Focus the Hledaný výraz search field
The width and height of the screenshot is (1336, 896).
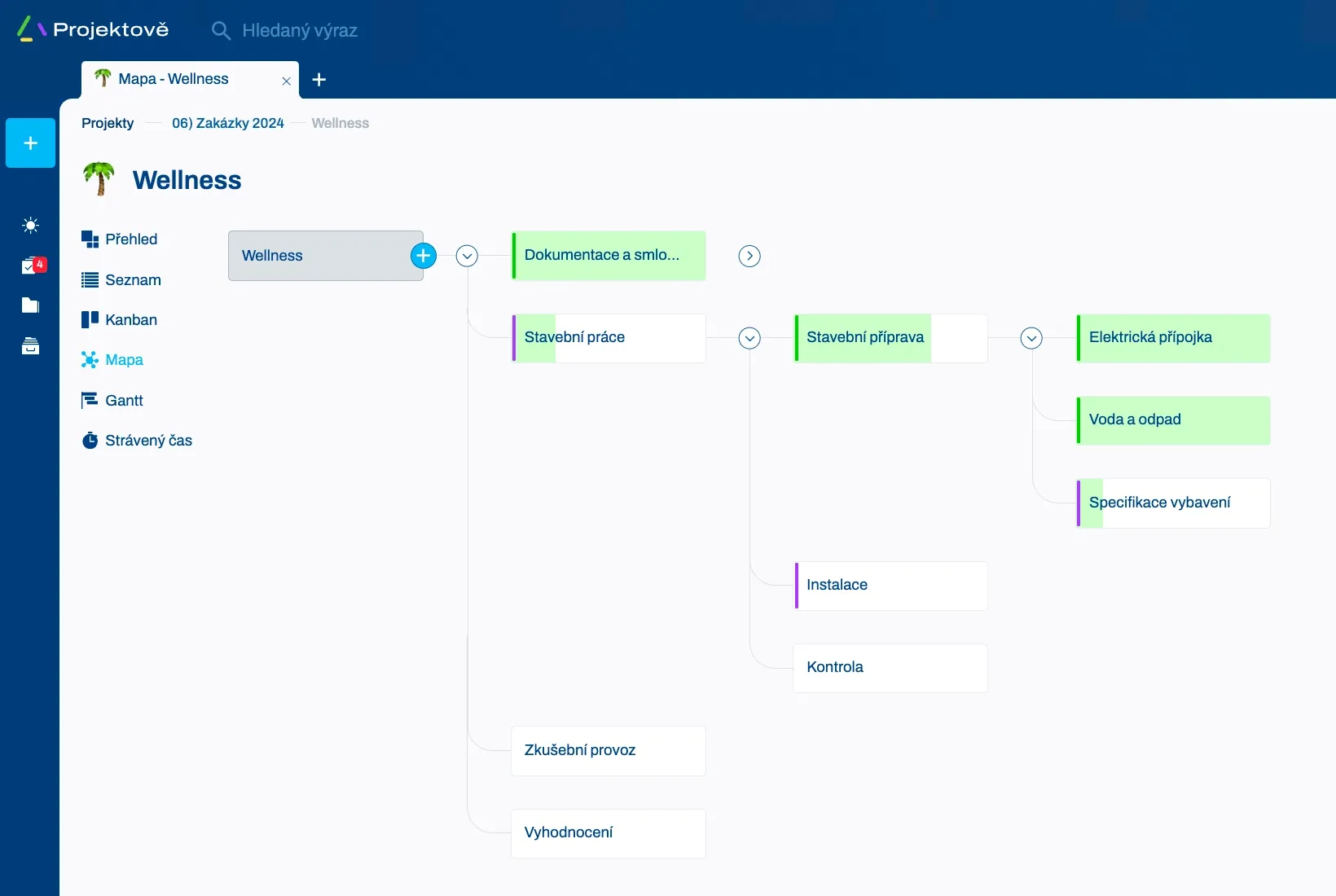click(300, 31)
